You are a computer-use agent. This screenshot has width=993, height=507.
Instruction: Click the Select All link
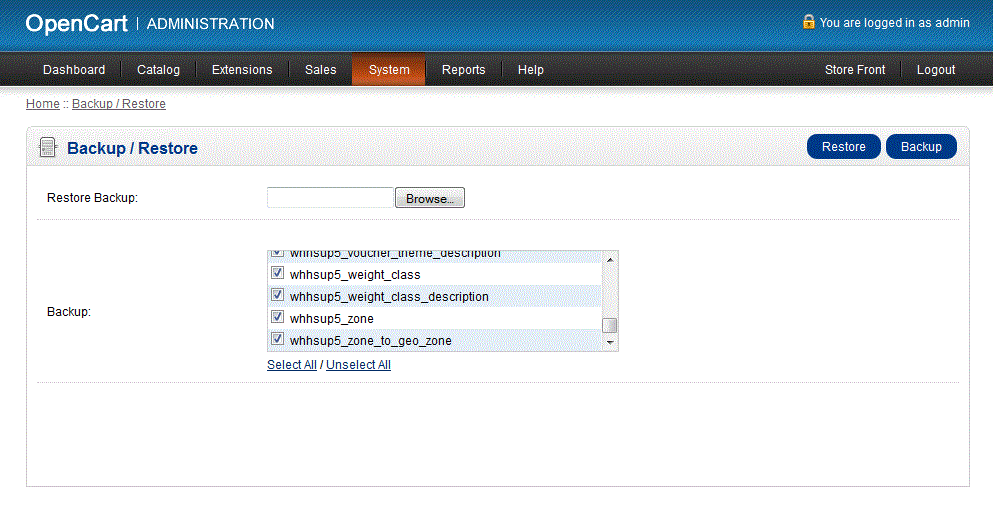[x=292, y=365]
